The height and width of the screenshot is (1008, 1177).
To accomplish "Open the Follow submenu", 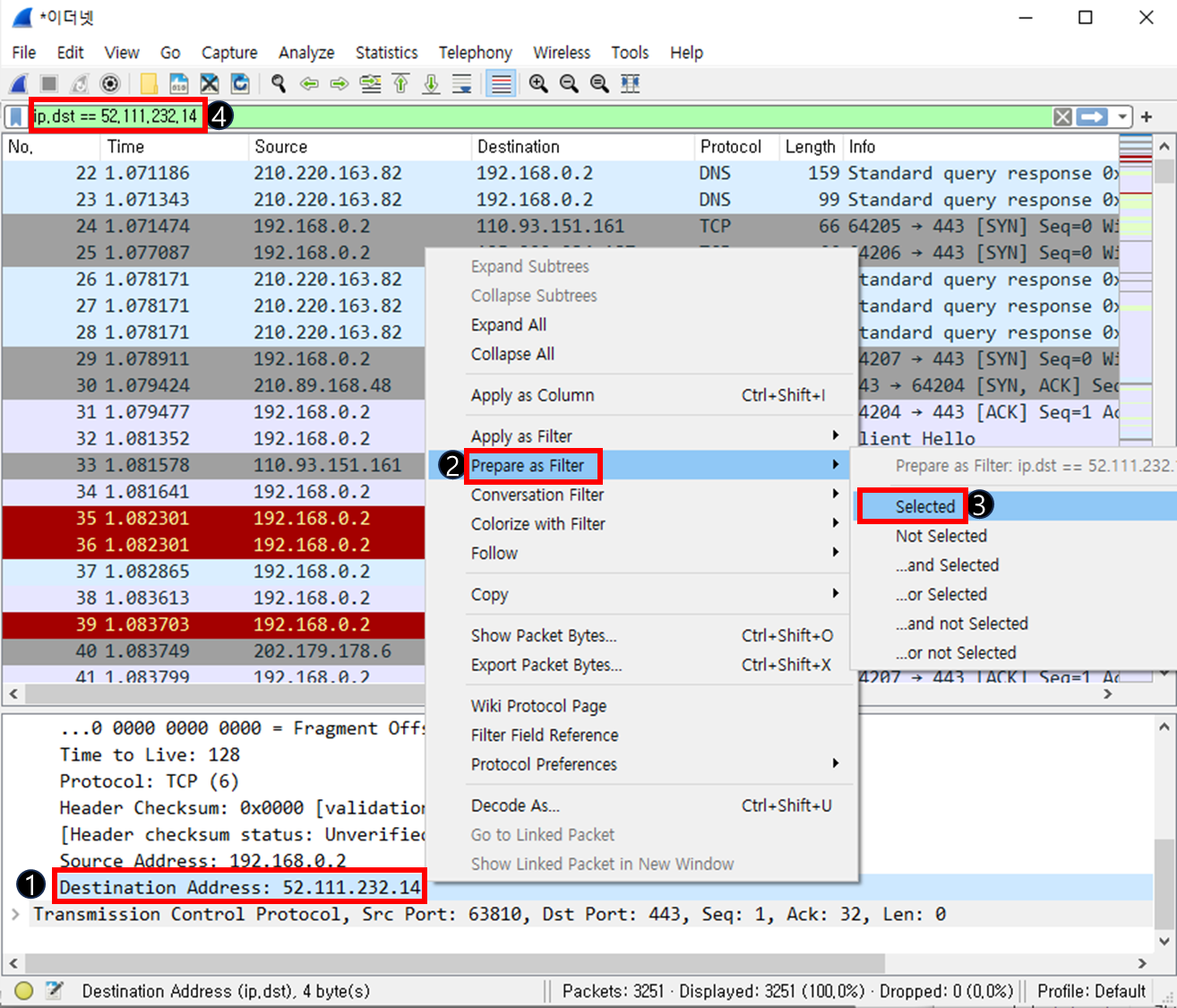I will coord(642,553).
